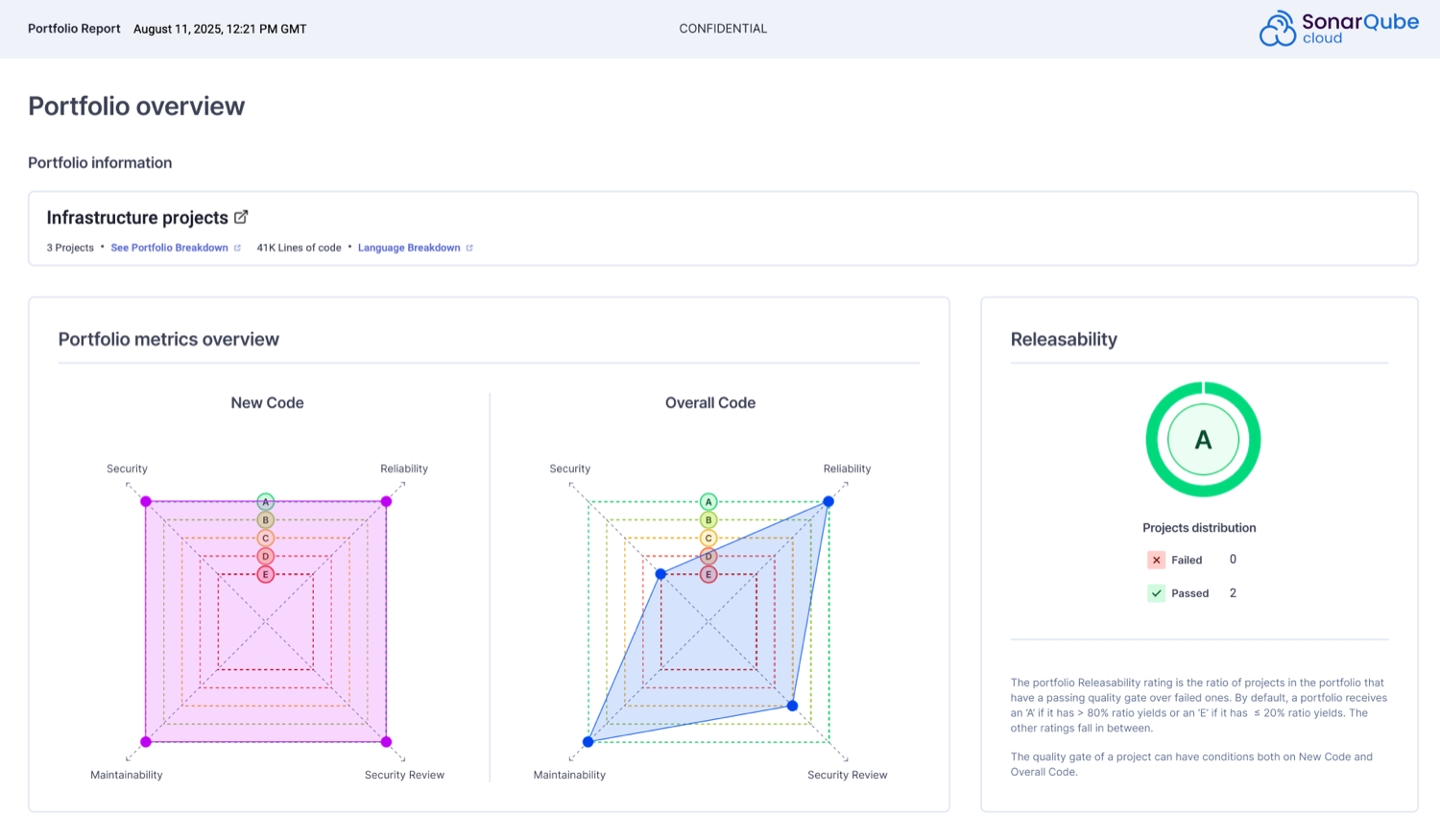Open the See Portfolio Breakdown link
Viewport: 1440px width, 840px height.
[x=169, y=247]
